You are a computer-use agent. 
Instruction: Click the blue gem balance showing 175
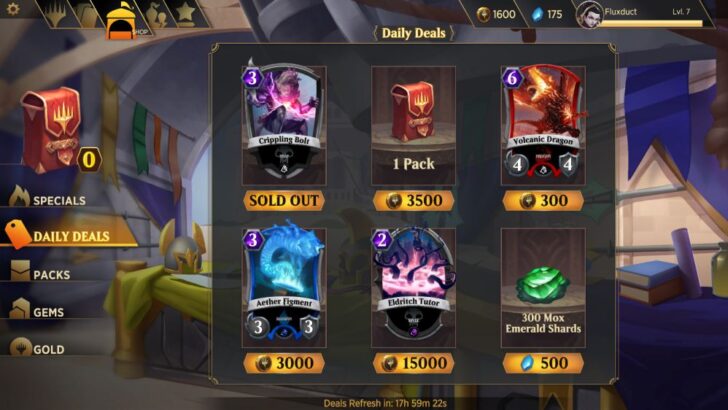coord(546,14)
